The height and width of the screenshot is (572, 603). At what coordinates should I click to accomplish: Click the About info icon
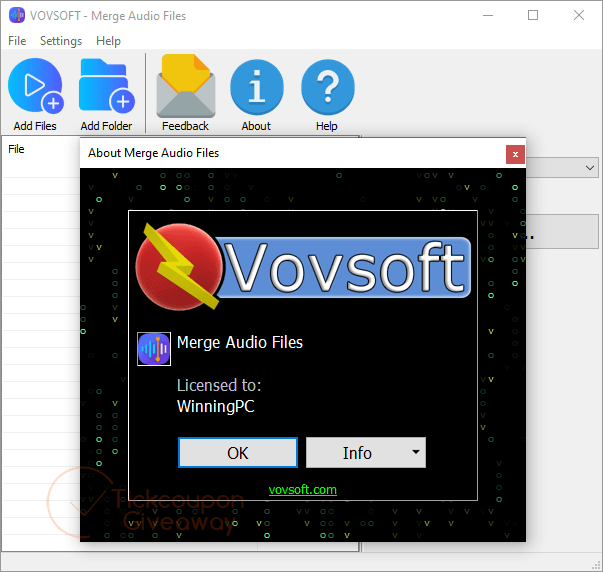click(257, 87)
